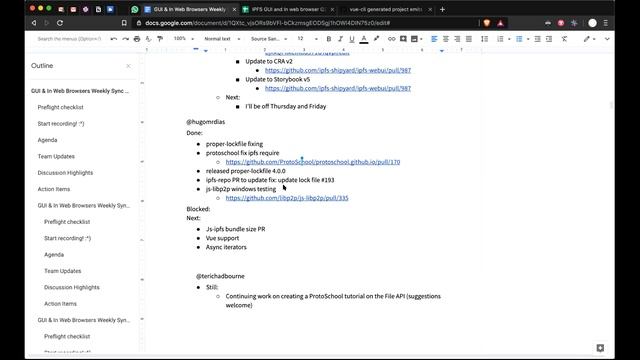Open the pinned WhatsApp tab
The width and height of the screenshot is (640, 360).
click(135, 9)
